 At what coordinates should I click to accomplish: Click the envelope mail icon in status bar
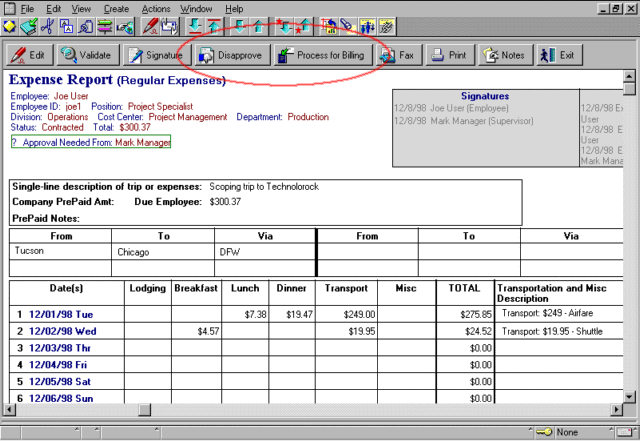tap(624, 432)
